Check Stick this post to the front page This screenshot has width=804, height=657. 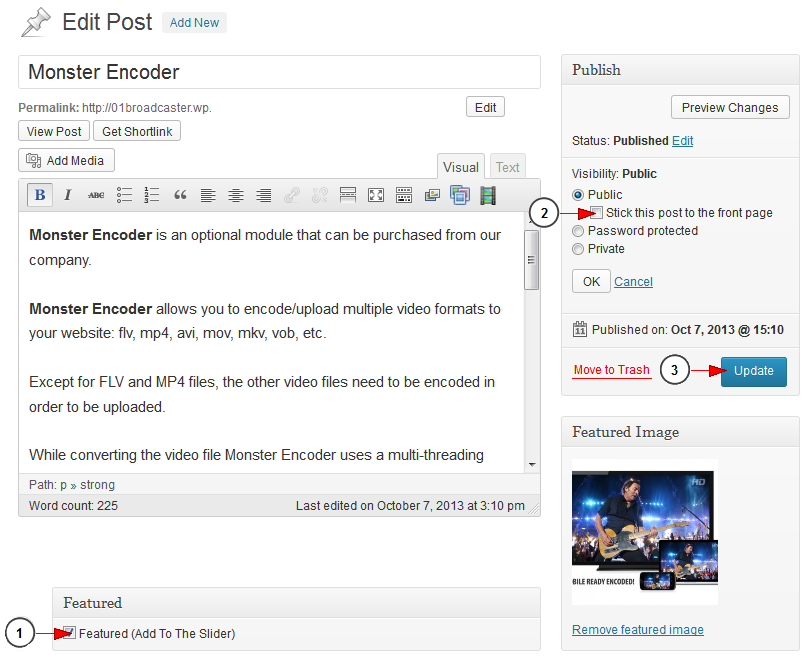tap(596, 212)
